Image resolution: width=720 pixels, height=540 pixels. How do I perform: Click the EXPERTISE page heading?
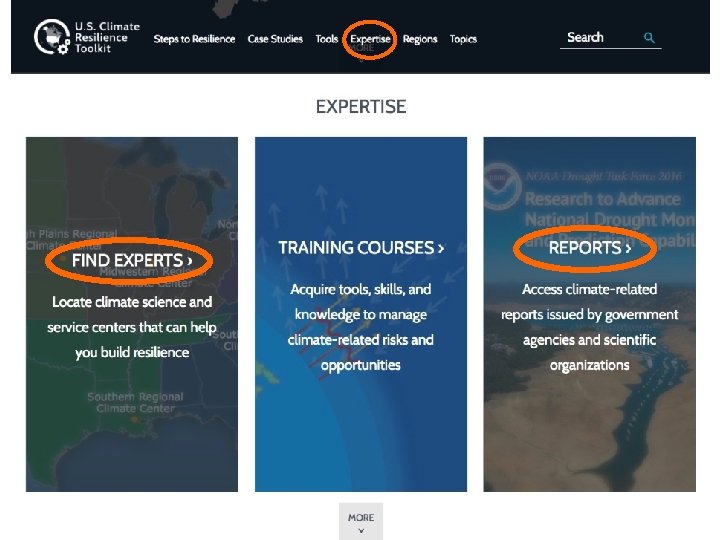pyautogui.click(x=361, y=107)
